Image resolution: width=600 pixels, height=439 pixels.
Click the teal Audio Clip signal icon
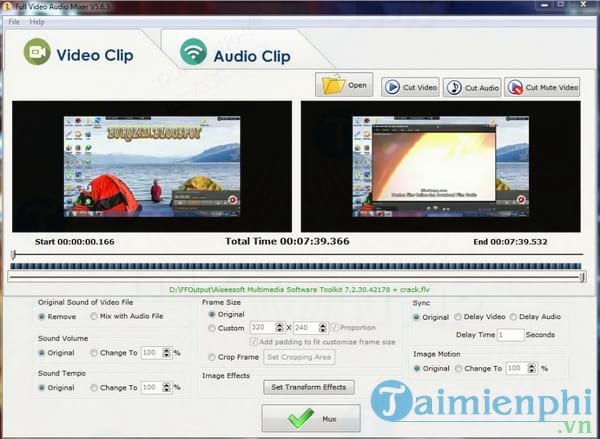[194, 52]
